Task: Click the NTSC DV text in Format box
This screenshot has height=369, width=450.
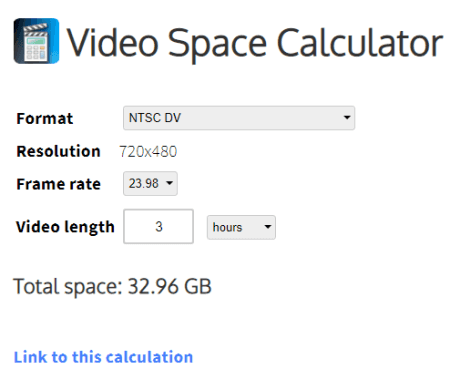Action: pyautogui.click(x=155, y=118)
